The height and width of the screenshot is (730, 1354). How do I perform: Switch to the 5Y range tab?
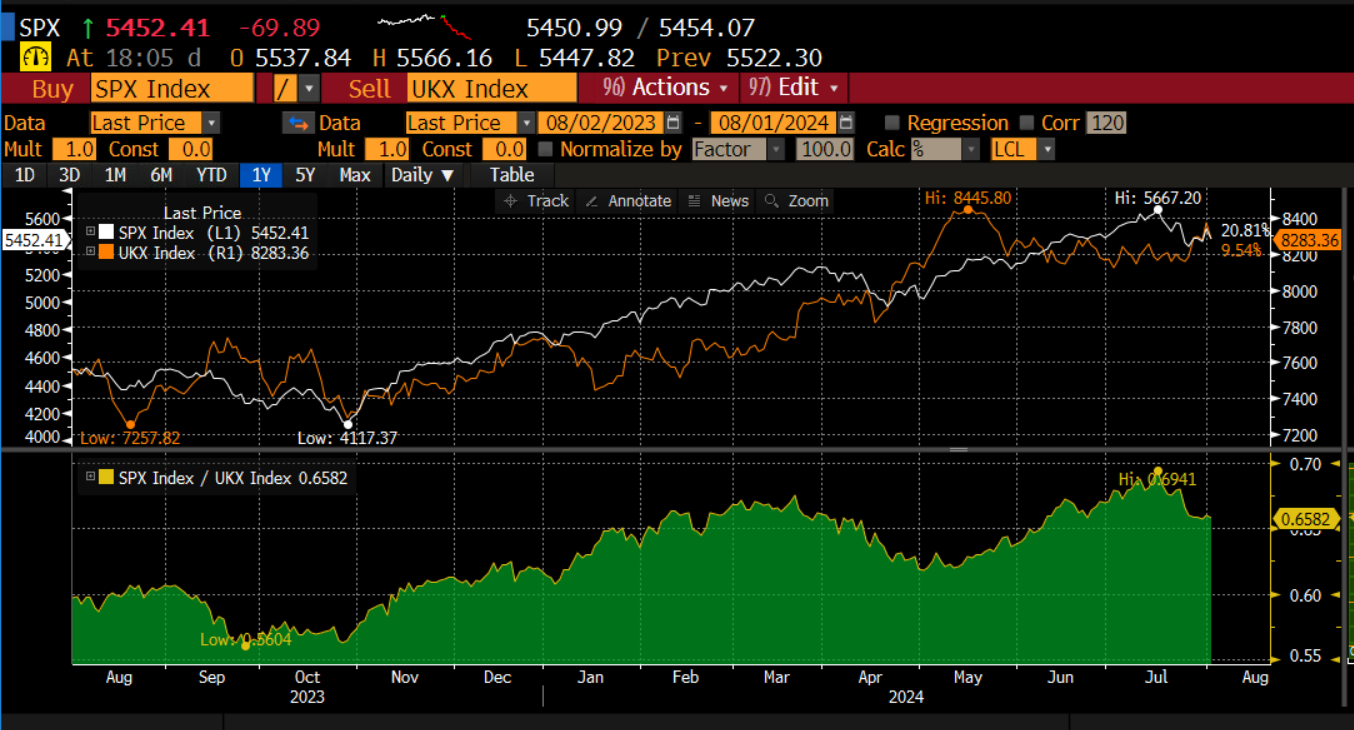[x=305, y=175]
